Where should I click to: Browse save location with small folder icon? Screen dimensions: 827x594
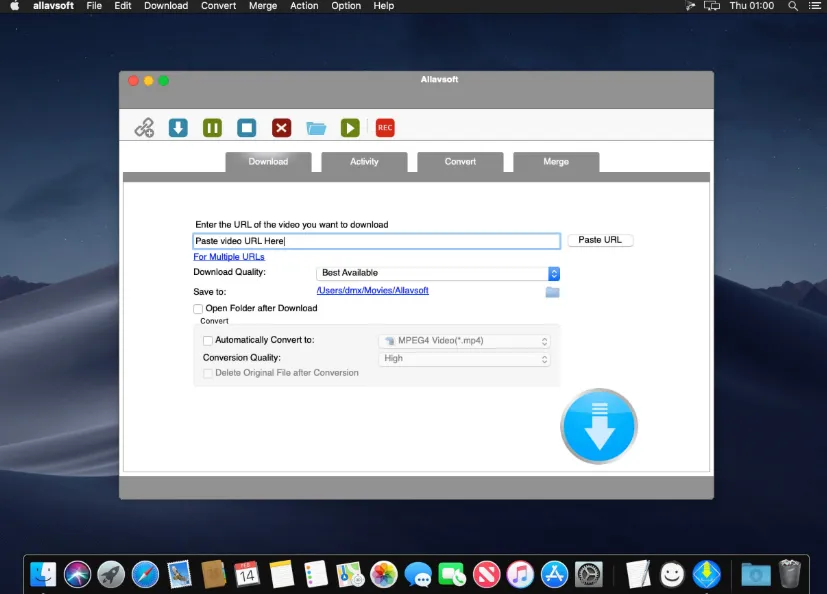tap(552, 292)
